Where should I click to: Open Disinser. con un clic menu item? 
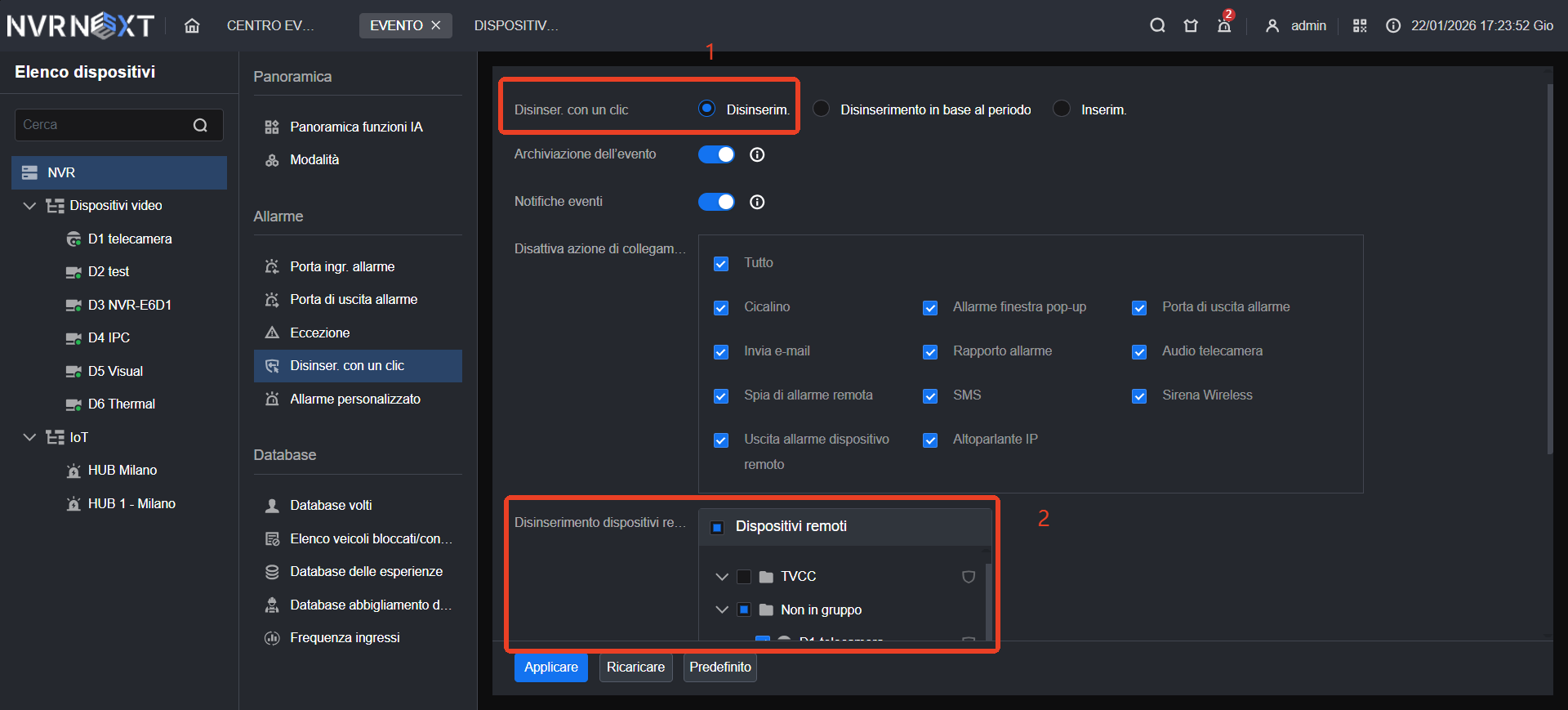coord(358,366)
